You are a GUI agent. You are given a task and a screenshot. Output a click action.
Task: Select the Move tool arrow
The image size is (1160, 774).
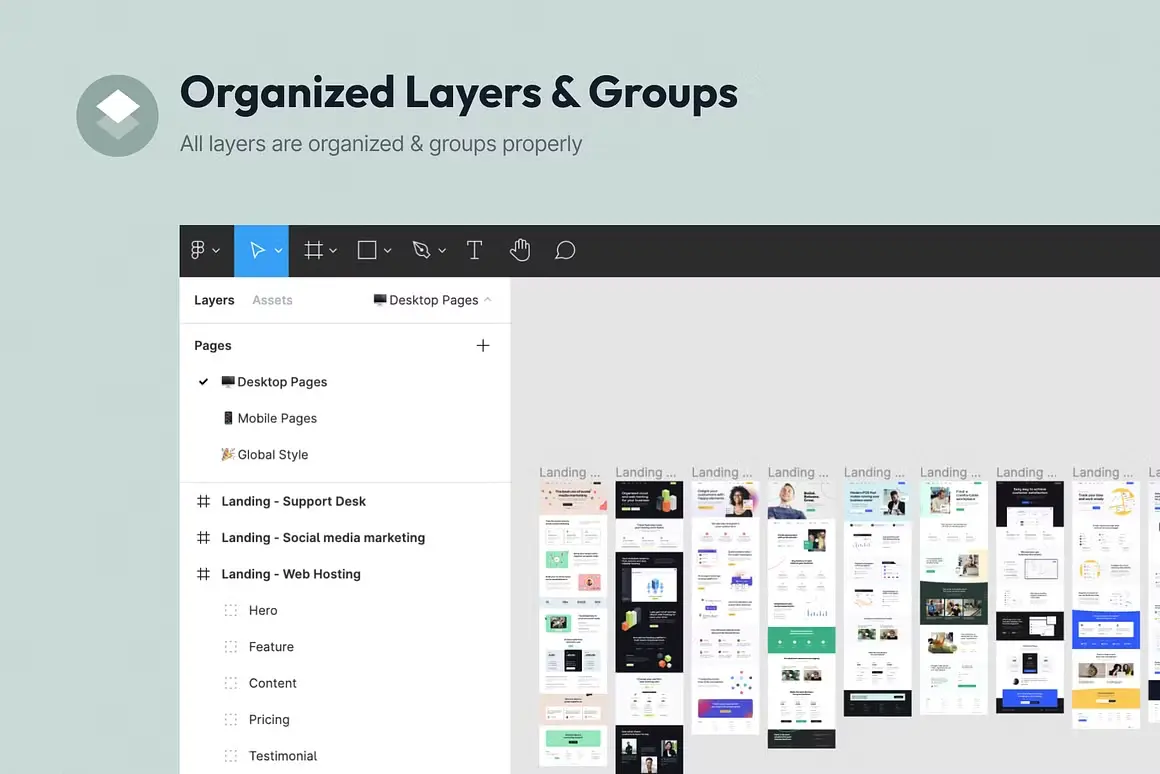[x=257, y=251]
